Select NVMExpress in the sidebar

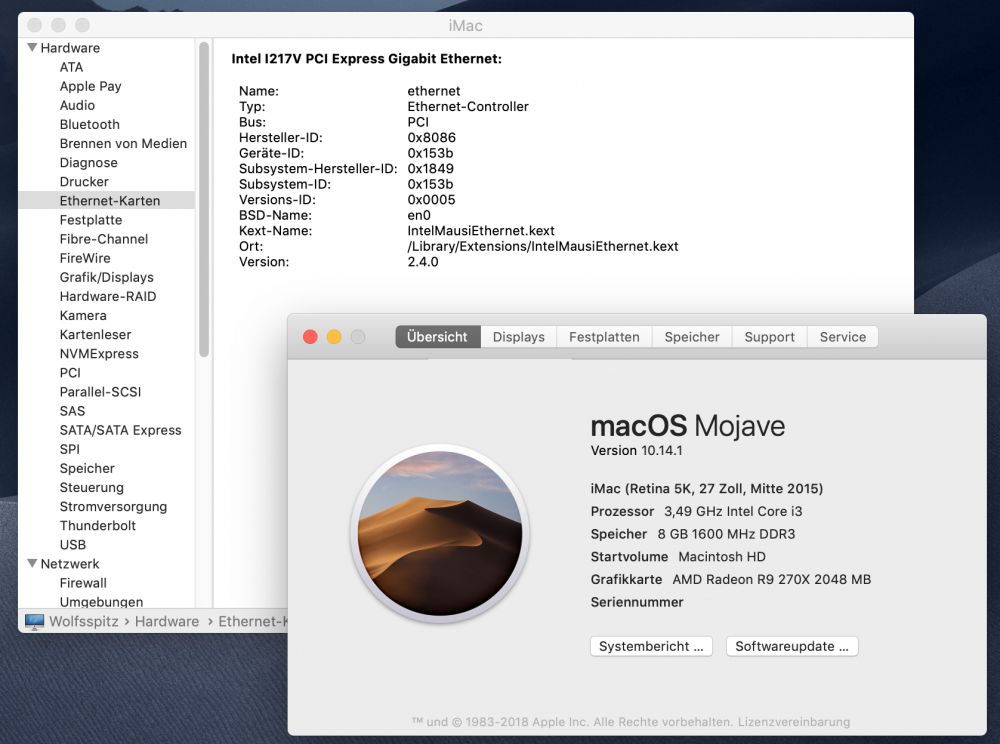(x=99, y=354)
